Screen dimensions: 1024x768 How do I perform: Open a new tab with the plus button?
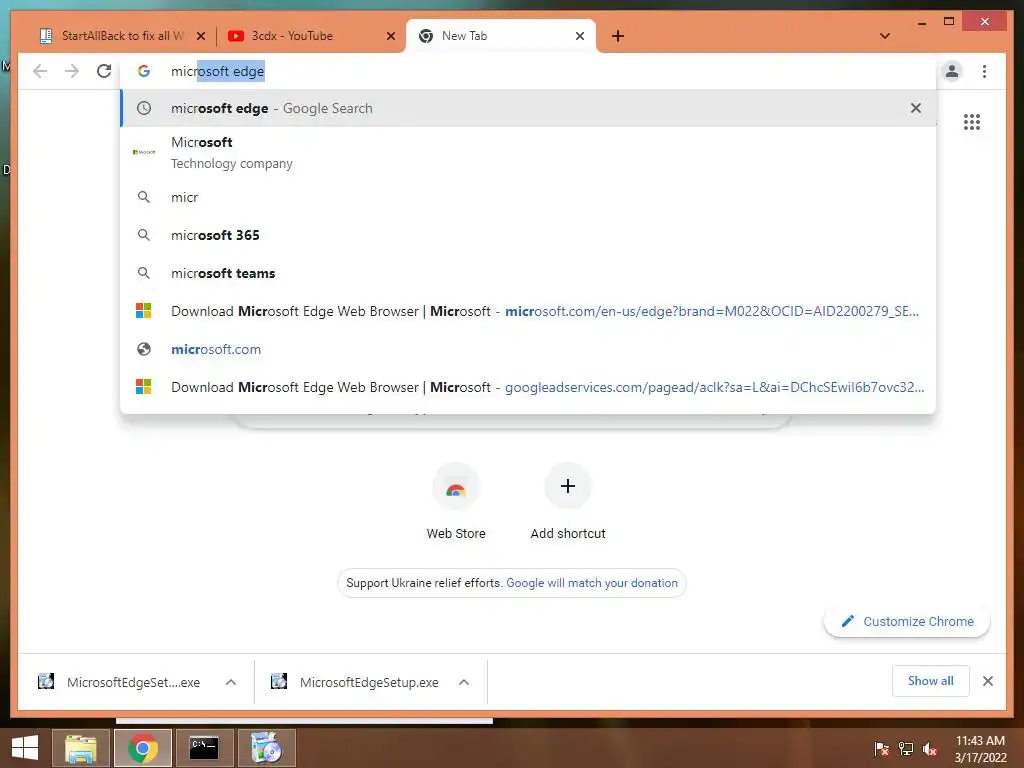tap(618, 36)
